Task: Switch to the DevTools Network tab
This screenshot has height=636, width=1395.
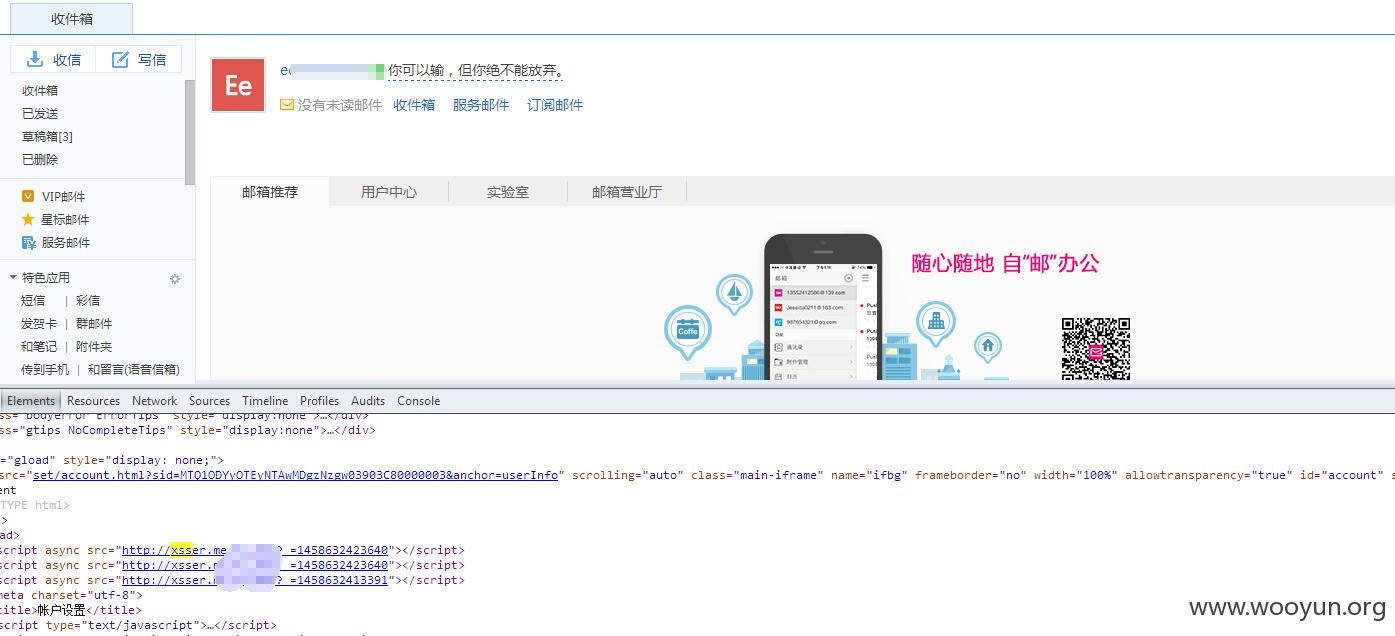Action: pyautogui.click(x=154, y=400)
